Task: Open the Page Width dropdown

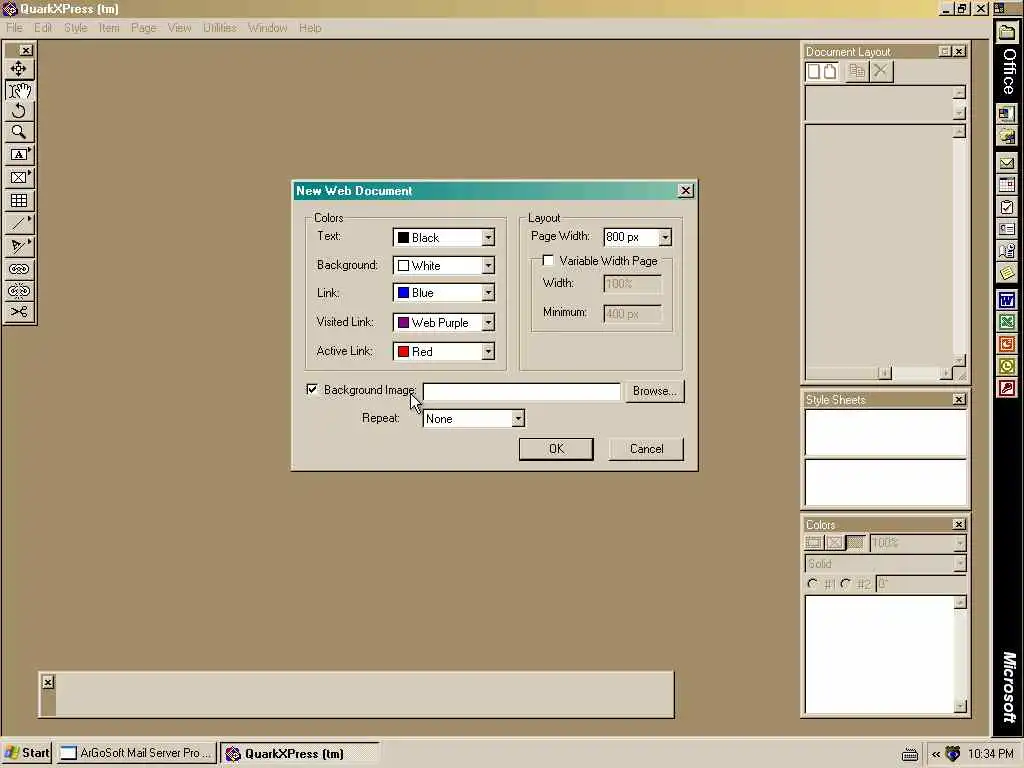Action: point(665,237)
